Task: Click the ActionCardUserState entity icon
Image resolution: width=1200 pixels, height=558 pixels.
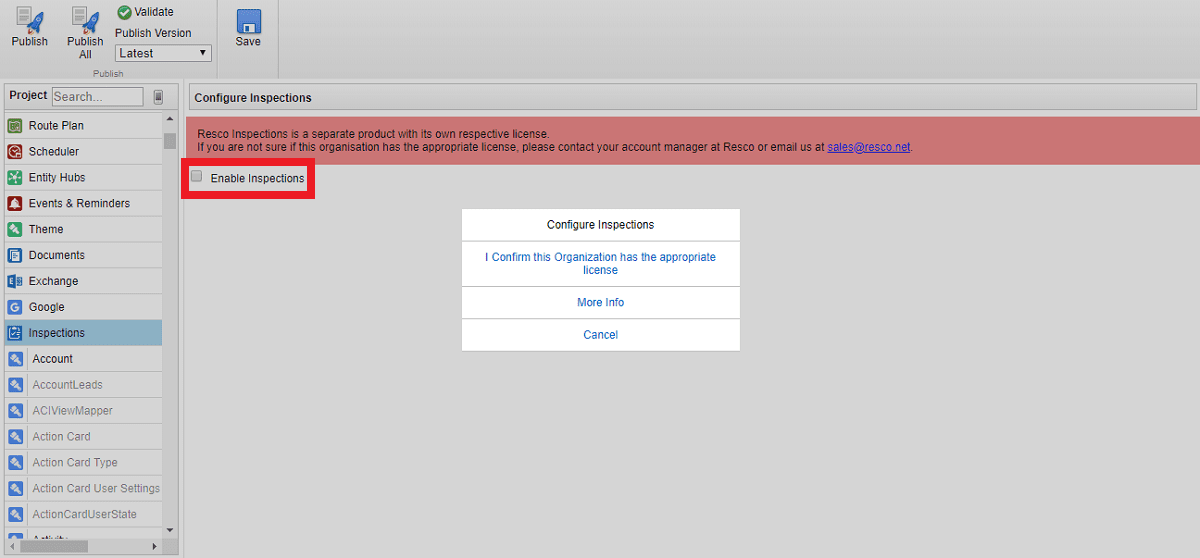Action: pos(15,515)
